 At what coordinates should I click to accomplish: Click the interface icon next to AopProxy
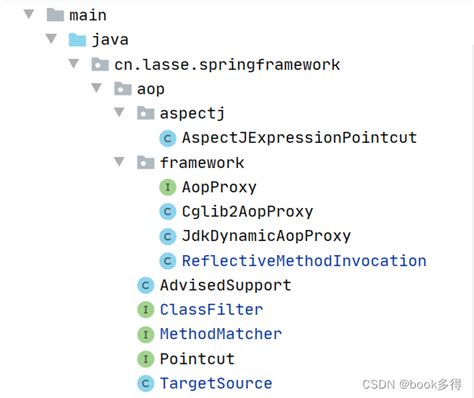click(168, 187)
